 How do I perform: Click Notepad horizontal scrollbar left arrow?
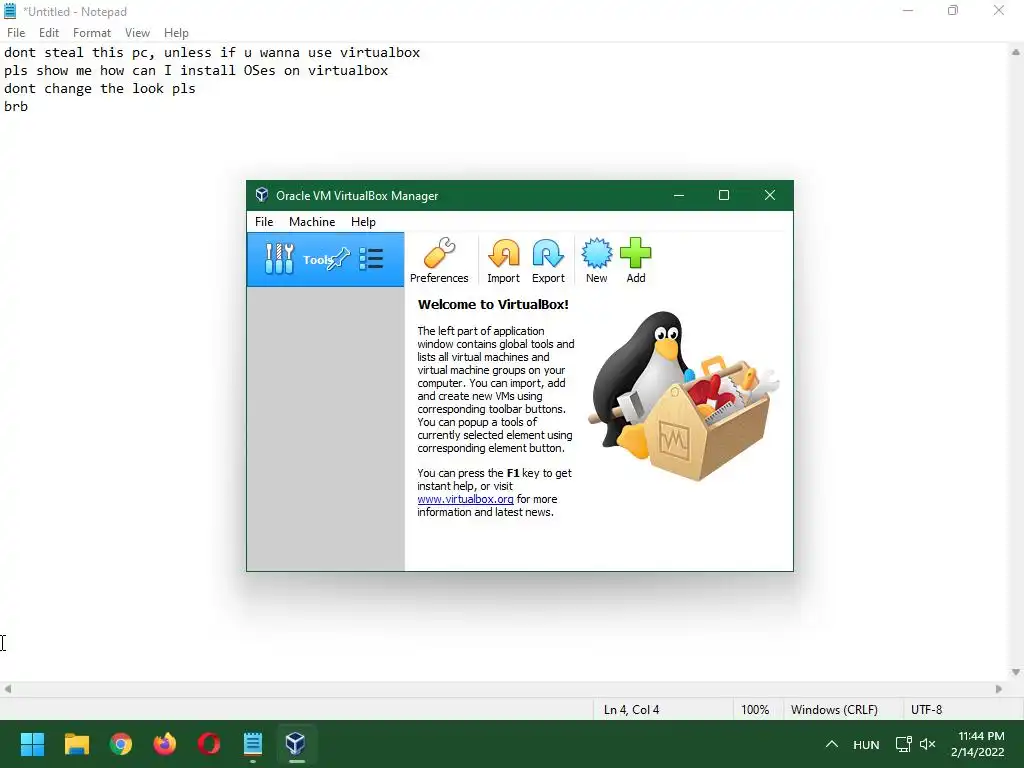tap(7, 688)
